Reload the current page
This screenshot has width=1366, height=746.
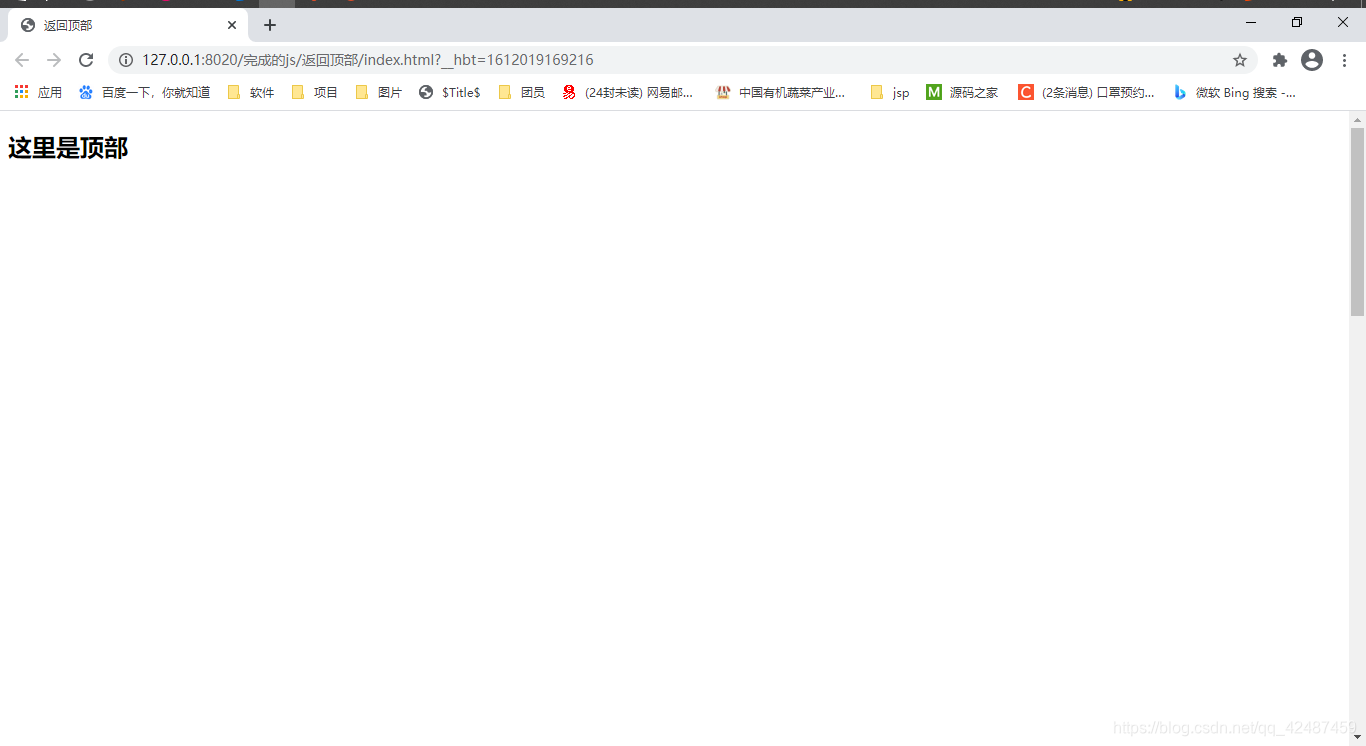click(x=86, y=60)
